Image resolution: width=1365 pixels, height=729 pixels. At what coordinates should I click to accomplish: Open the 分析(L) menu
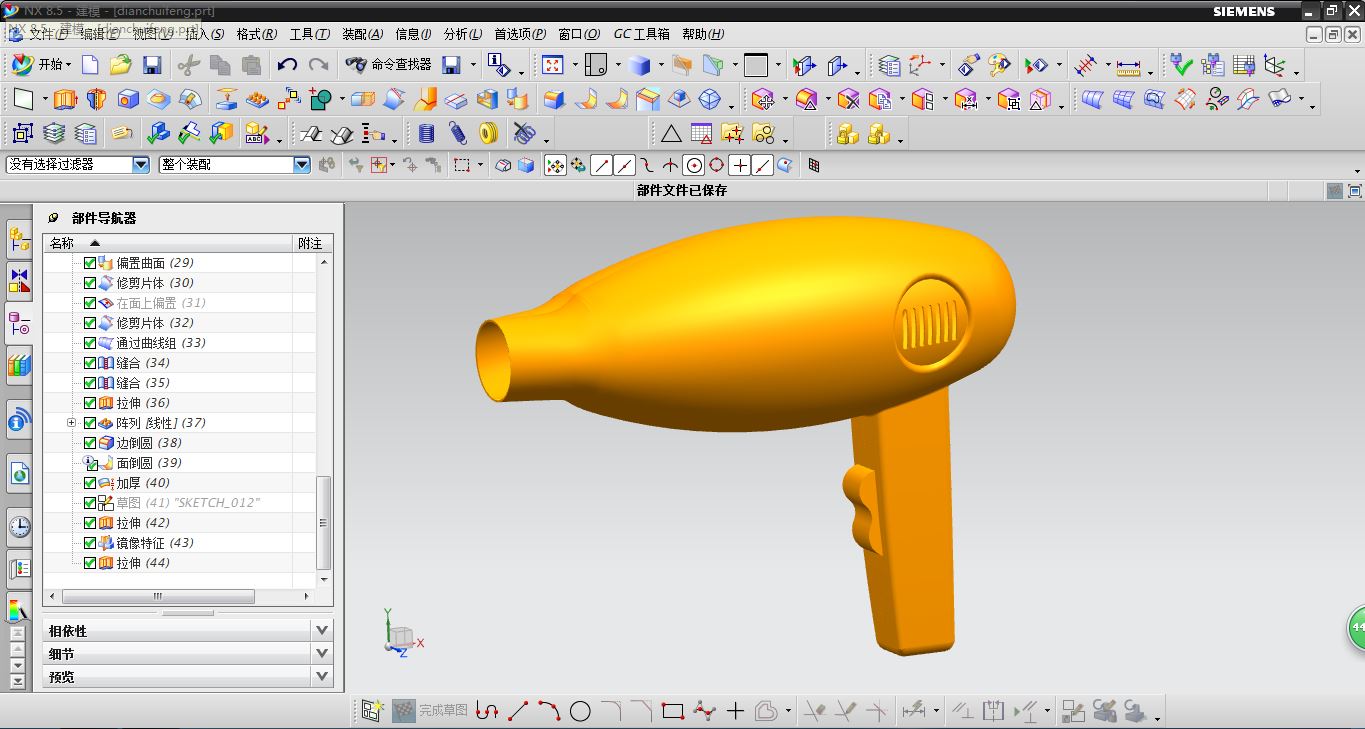462,34
